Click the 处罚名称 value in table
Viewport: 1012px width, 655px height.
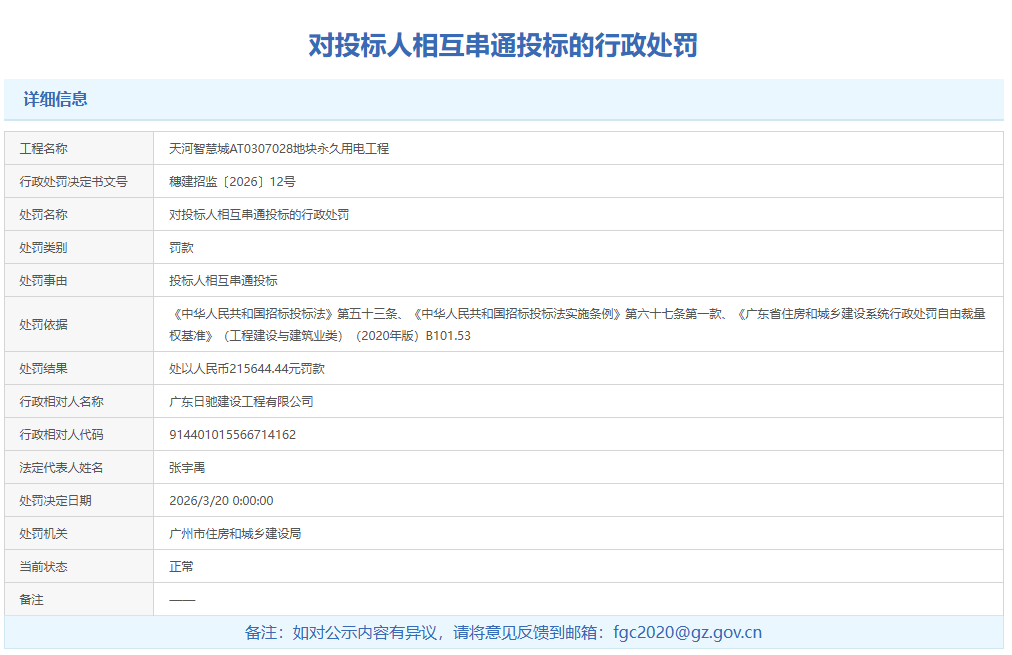(x=259, y=214)
